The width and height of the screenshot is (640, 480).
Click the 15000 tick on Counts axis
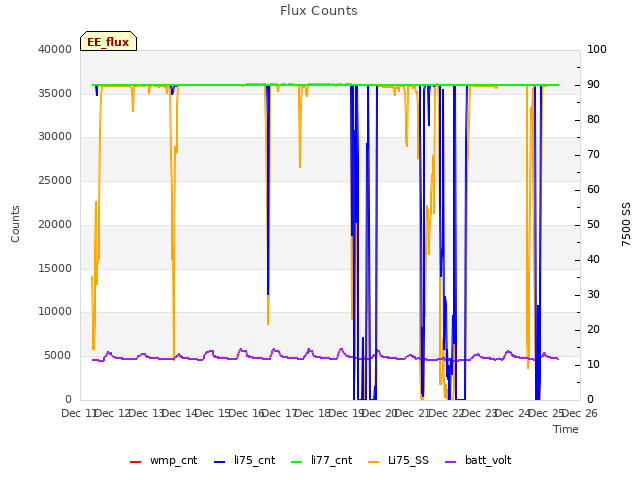(55, 268)
